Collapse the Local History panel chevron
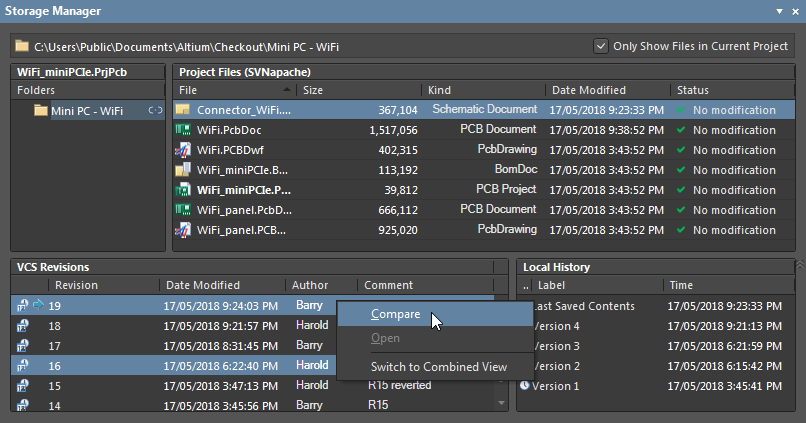Viewport: 806px width, 423px height. [798, 265]
